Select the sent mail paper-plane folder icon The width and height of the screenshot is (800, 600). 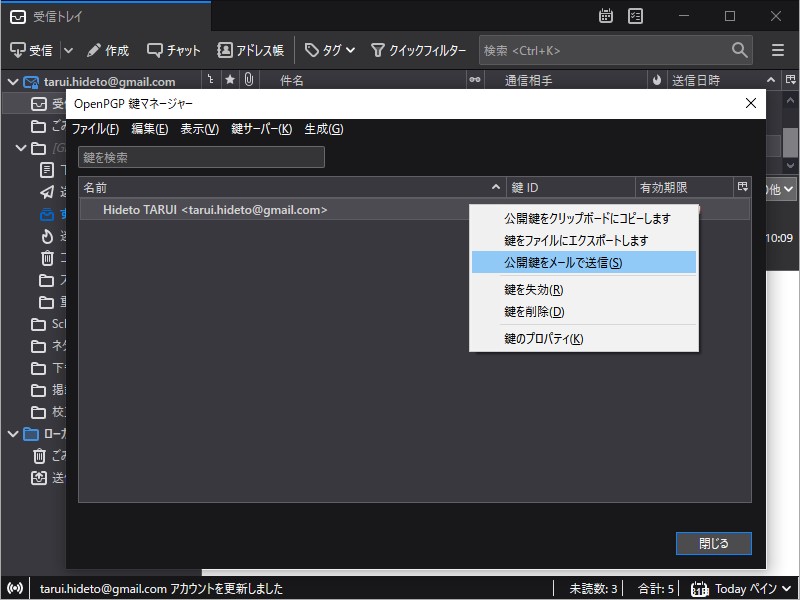(47, 192)
